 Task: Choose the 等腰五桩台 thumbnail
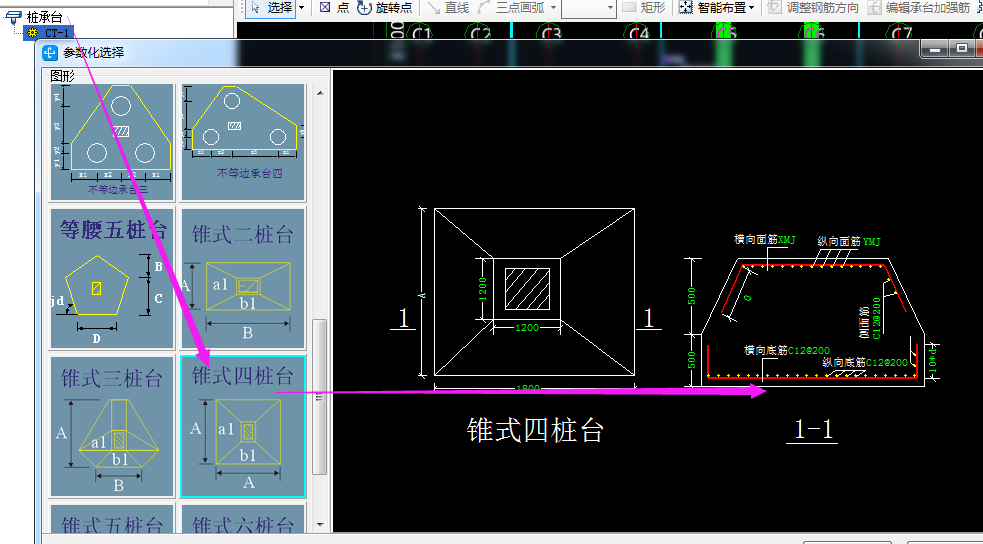112,279
